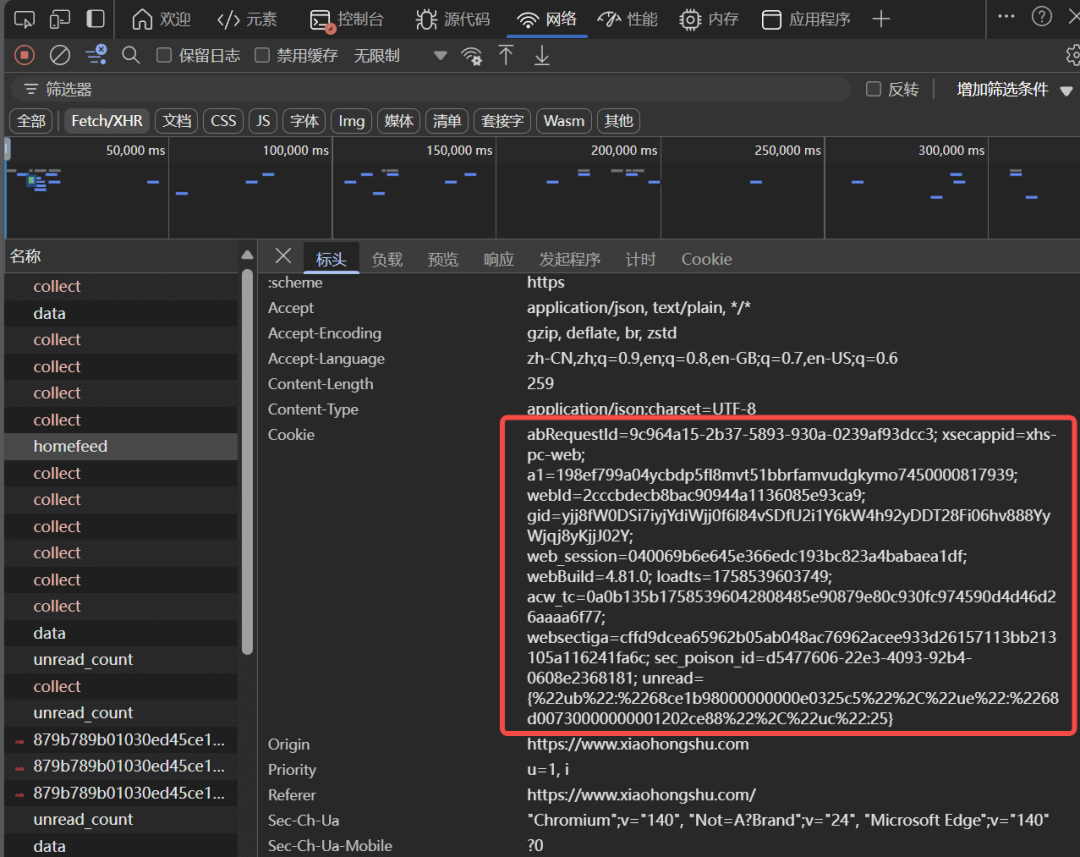
Task: Enable the 保留日志 checkbox
Action: click(x=165, y=56)
